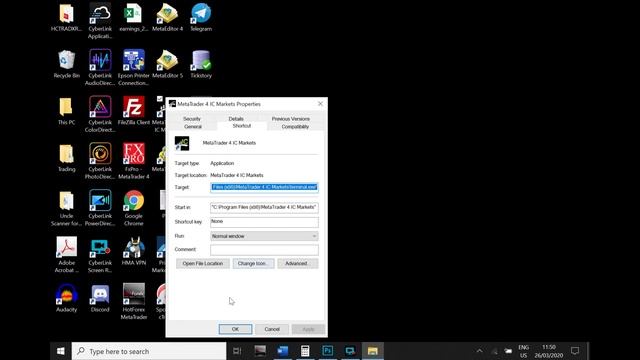Select the MetaEditor 5 desktop icon

point(167,64)
